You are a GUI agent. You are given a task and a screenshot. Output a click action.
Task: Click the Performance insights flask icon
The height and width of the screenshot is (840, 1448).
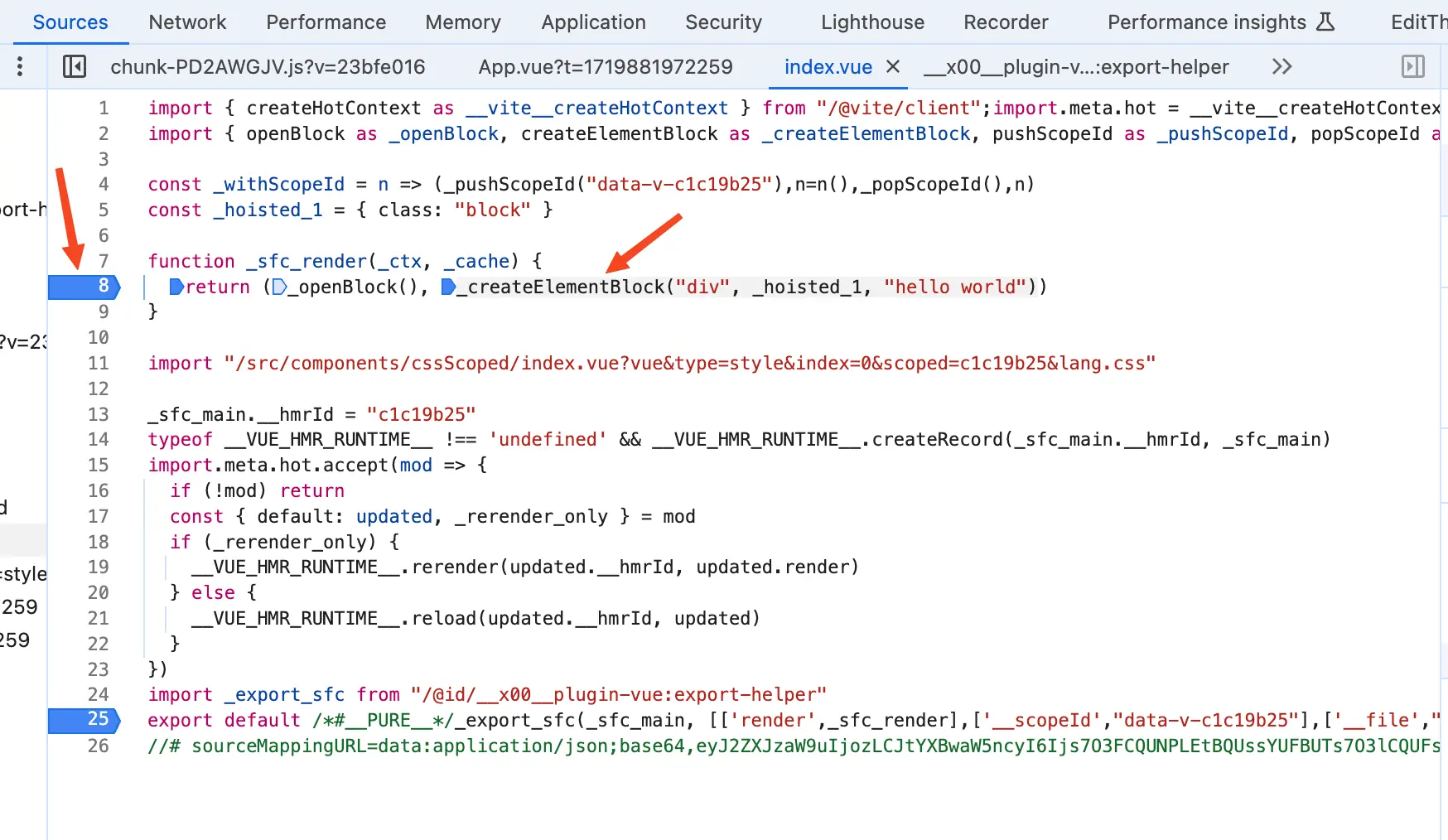(x=1325, y=22)
